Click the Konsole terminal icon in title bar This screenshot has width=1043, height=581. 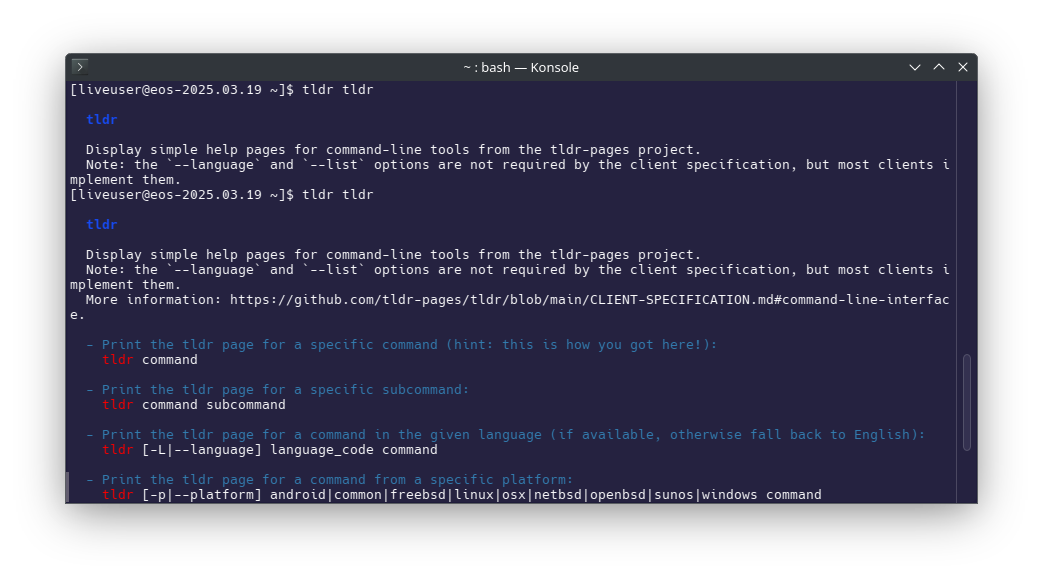click(80, 67)
